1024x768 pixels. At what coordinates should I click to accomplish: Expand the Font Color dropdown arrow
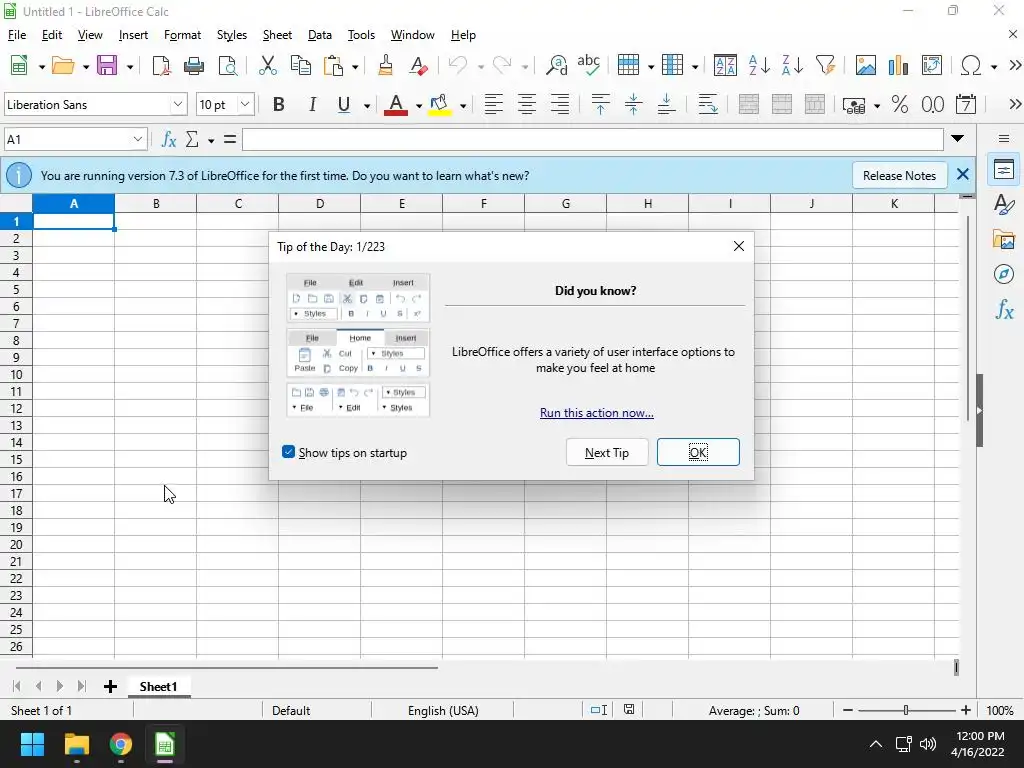pyautogui.click(x=419, y=106)
